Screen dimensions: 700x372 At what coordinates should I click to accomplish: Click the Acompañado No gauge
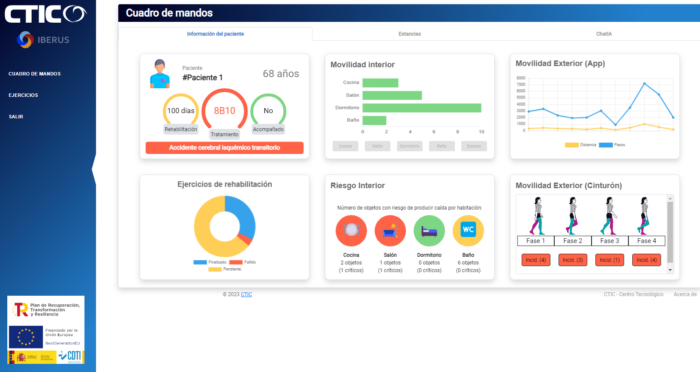tap(268, 111)
